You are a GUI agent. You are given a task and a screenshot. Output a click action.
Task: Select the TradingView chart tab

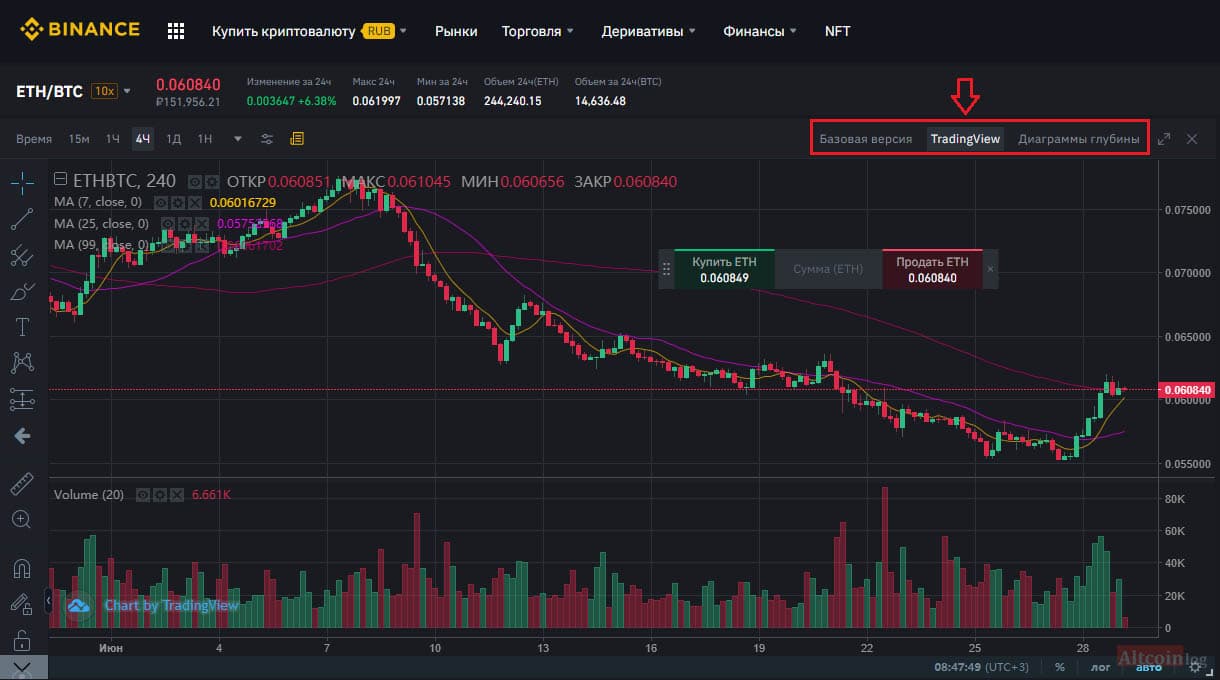pos(965,139)
